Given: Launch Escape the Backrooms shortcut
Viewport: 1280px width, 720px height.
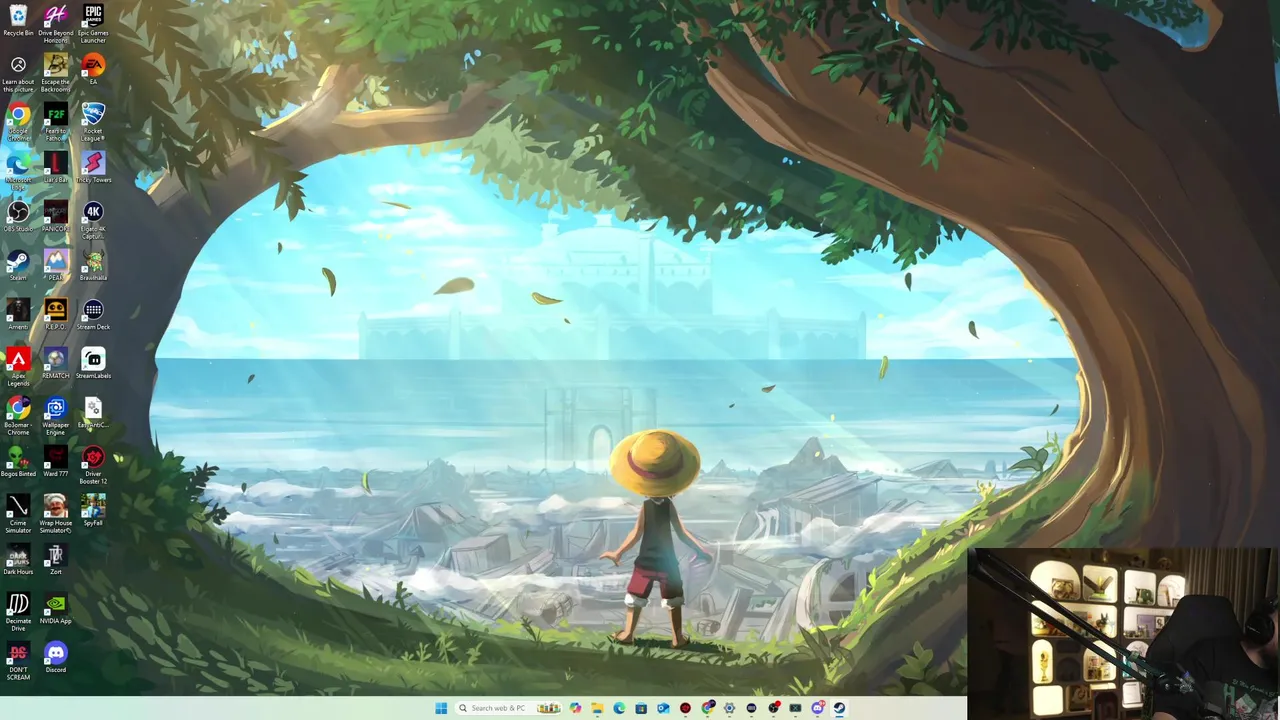Looking at the screenshot, I should tap(56, 72).
